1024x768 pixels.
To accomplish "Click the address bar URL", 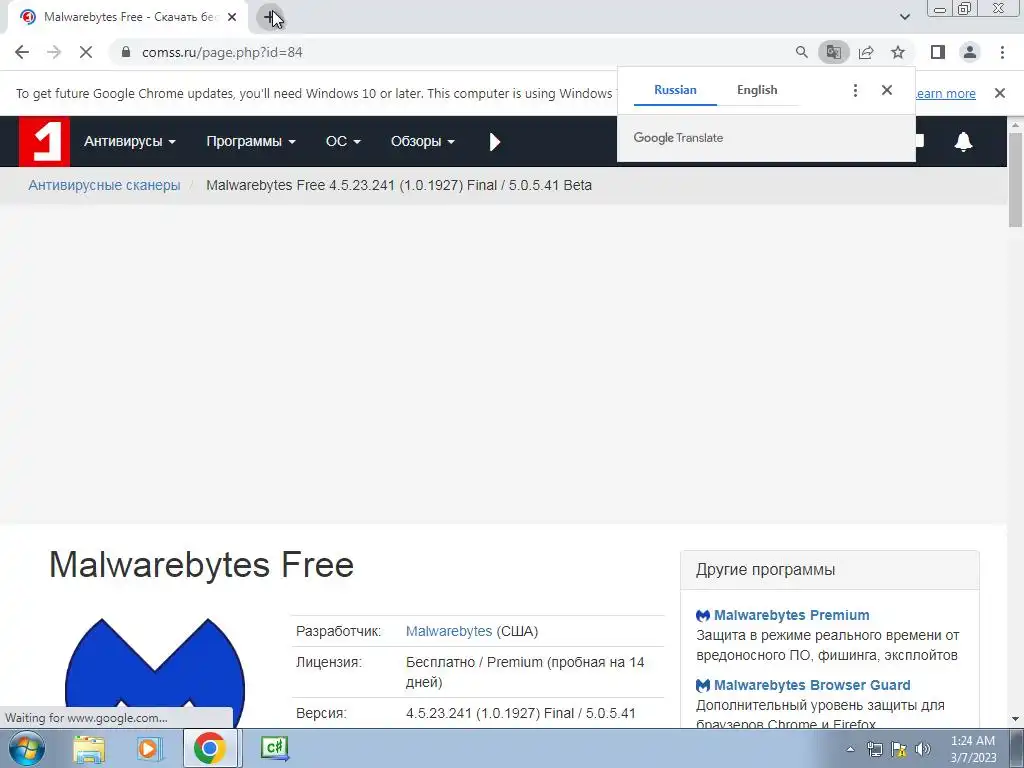I will (222, 52).
